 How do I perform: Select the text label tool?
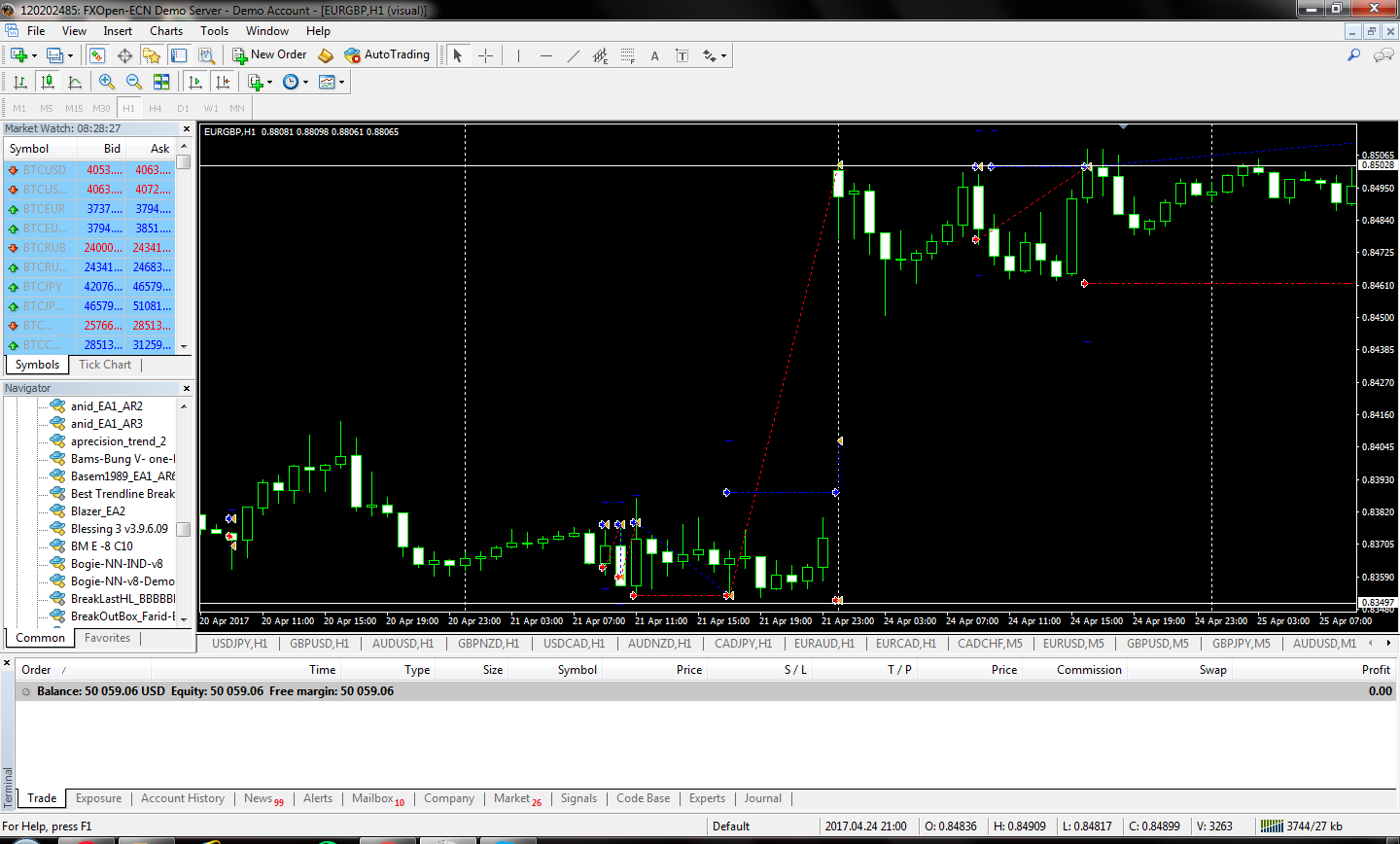tap(682, 55)
